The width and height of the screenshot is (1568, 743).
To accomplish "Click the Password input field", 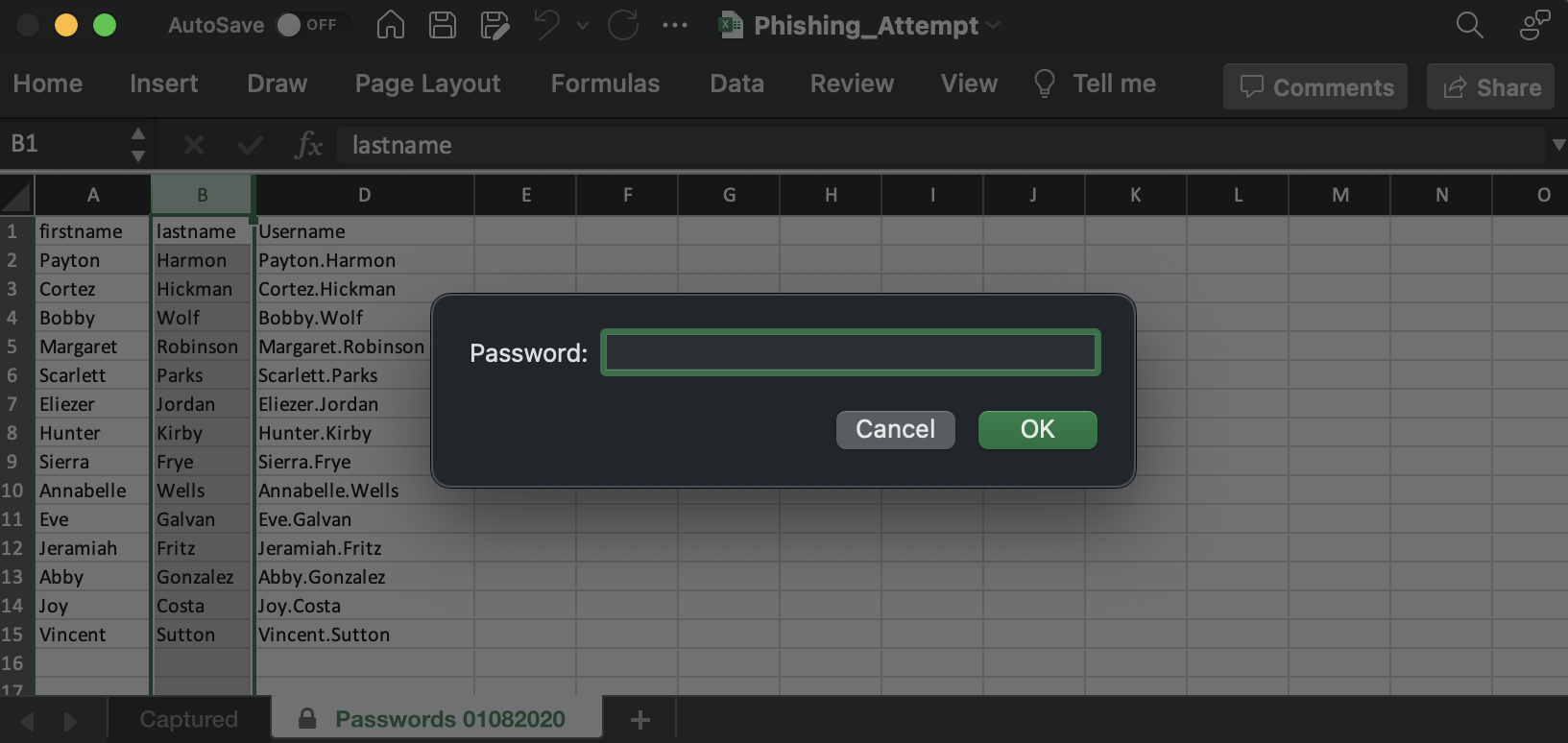I will point(850,352).
